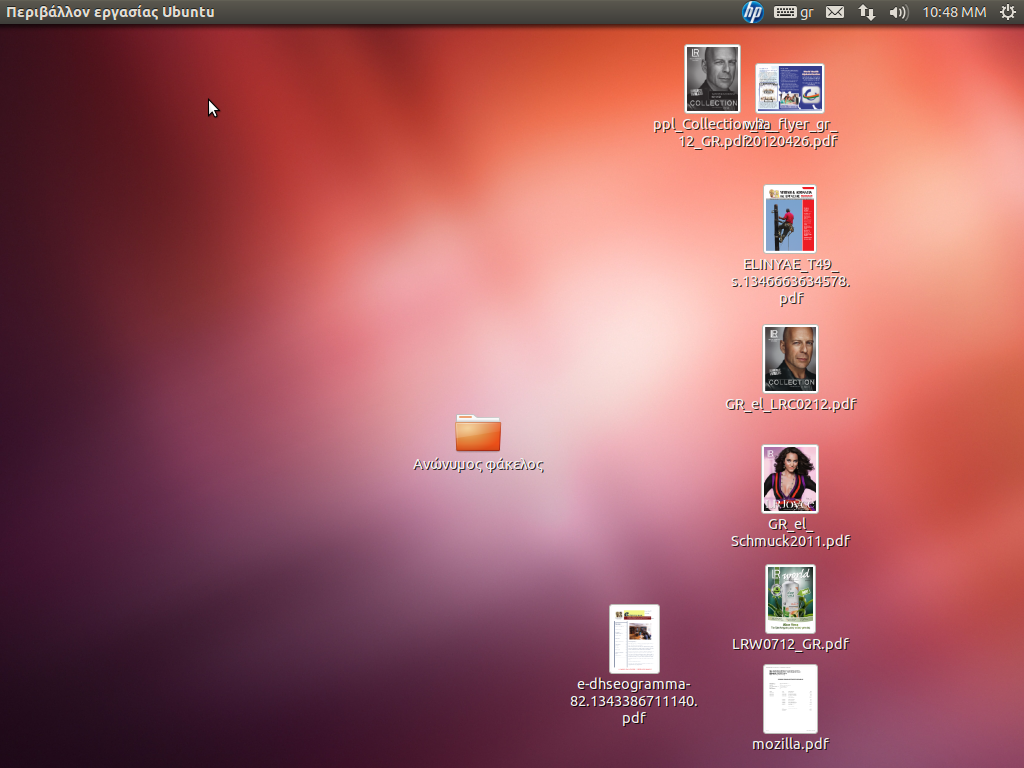Expand the gr keyboard layout menu
The width and height of the screenshot is (1024, 768).
(794, 12)
